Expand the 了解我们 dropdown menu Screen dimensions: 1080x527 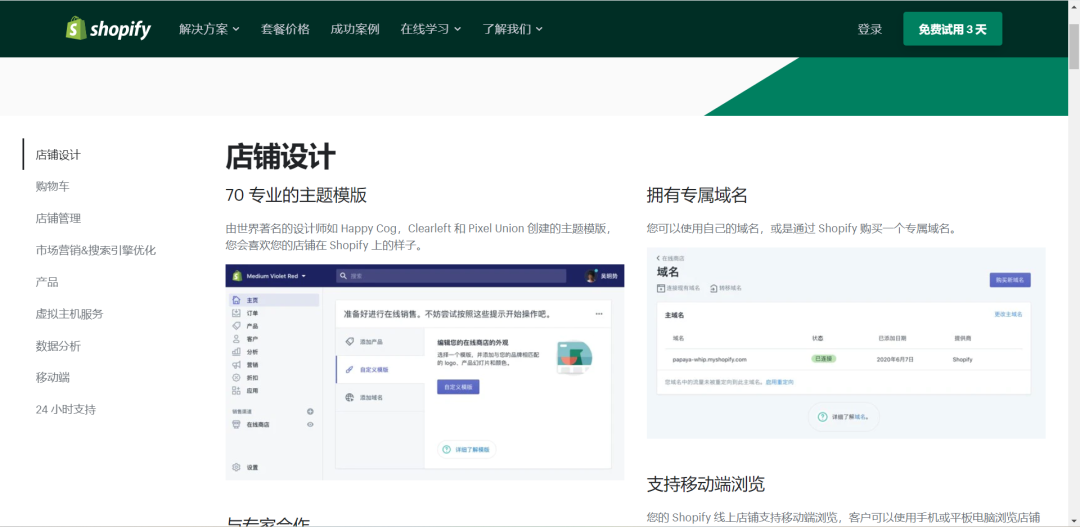(512, 29)
